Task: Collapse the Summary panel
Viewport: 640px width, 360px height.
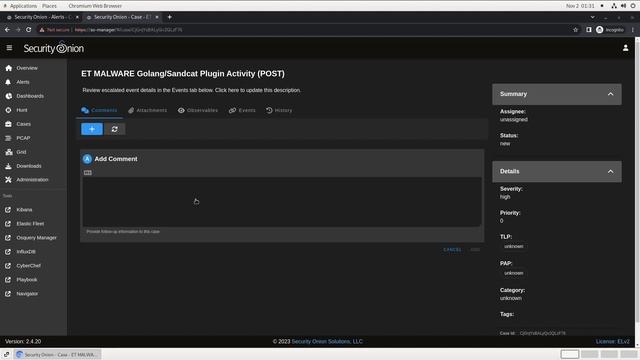Action: (x=610, y=94)
